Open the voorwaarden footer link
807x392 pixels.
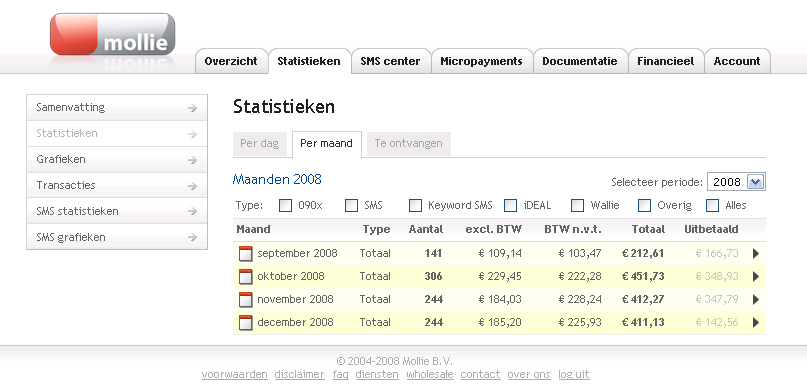(x=235, y=375)
